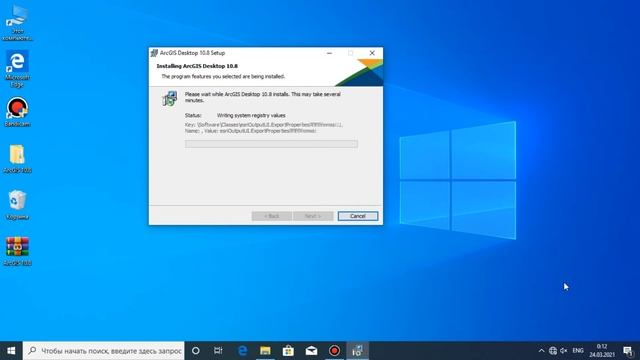Screen dimensions: 640x360
Task: Click the taskbar clock and date
Action: pos(602,351)
